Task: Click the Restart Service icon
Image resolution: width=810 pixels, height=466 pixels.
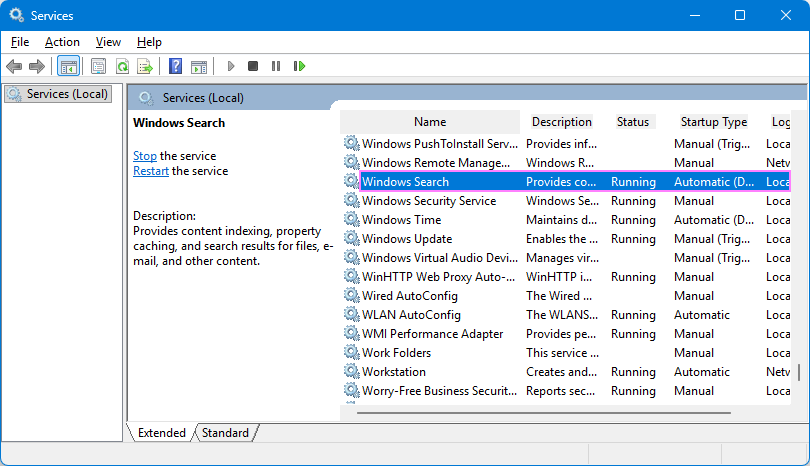Action: pyautogui.click(x=299, y=66)
